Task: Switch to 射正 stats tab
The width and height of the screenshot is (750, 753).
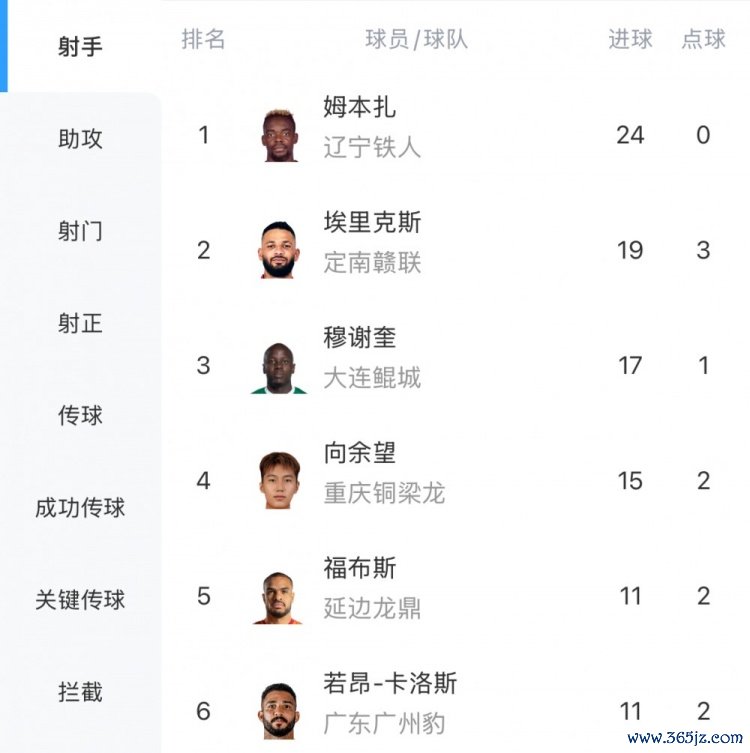Action: tap(80, 323)
